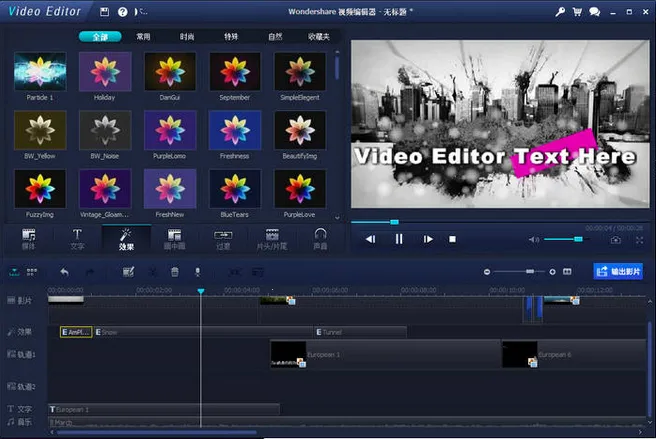
Task: Click the undo arrow in timeline toolbar
Action: (x=65, y=271)
